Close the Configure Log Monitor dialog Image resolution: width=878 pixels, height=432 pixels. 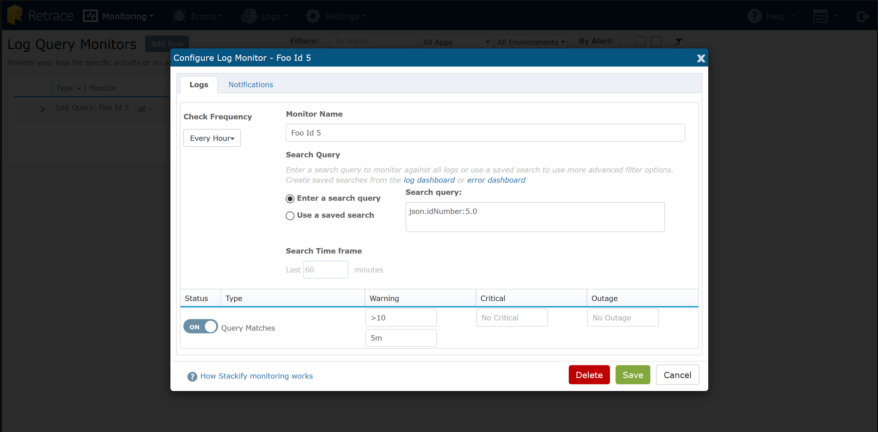[700, 58]
